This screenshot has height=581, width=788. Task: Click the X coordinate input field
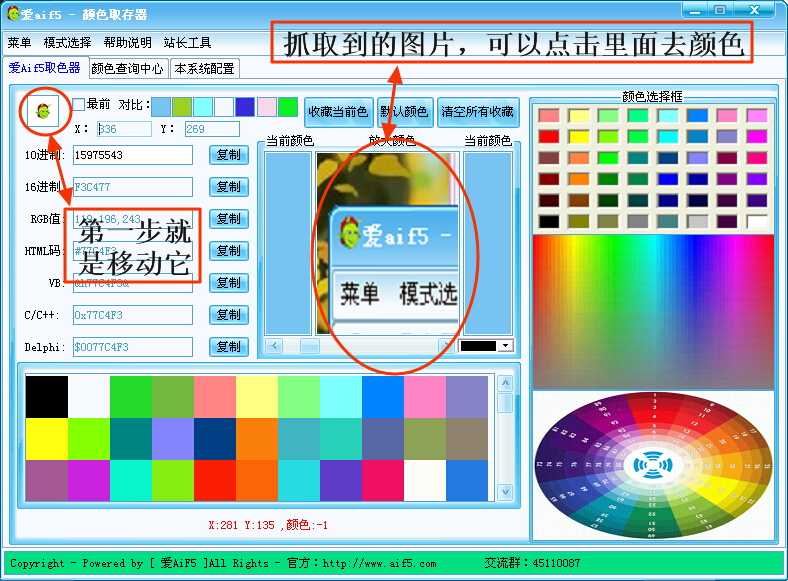pos(124,129)
